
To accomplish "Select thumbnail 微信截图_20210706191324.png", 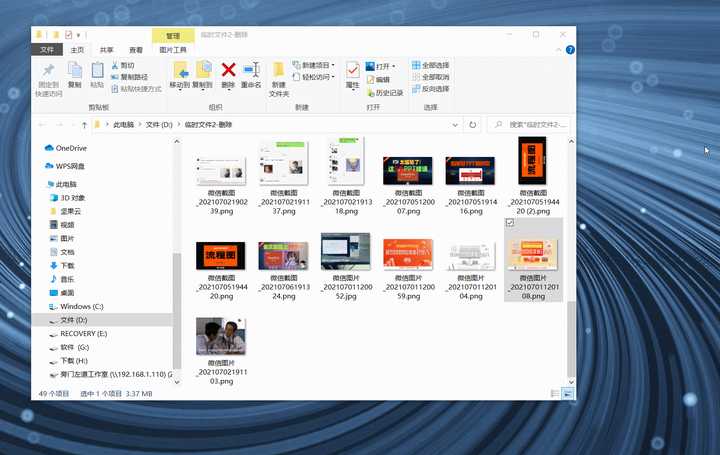I will (x=283, y=270).
